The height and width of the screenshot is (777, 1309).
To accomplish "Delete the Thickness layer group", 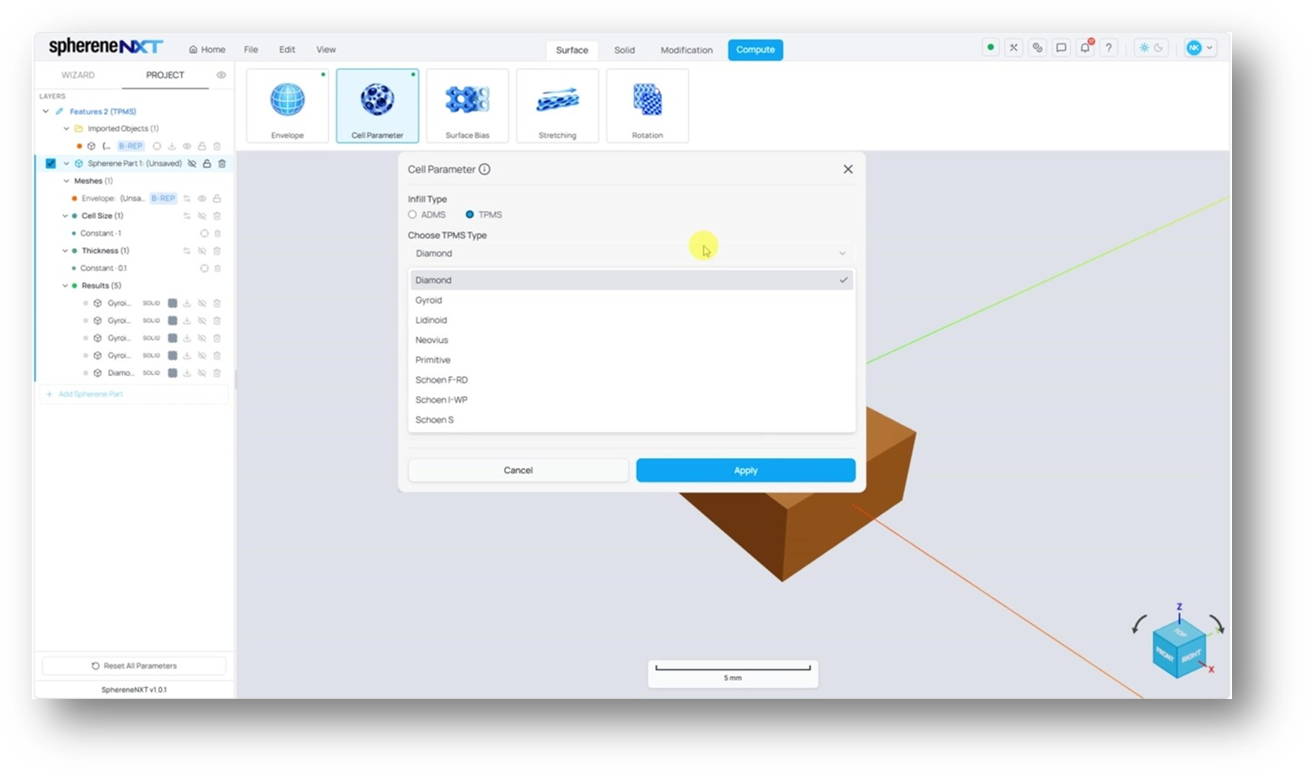I will (x=217, y=251).
